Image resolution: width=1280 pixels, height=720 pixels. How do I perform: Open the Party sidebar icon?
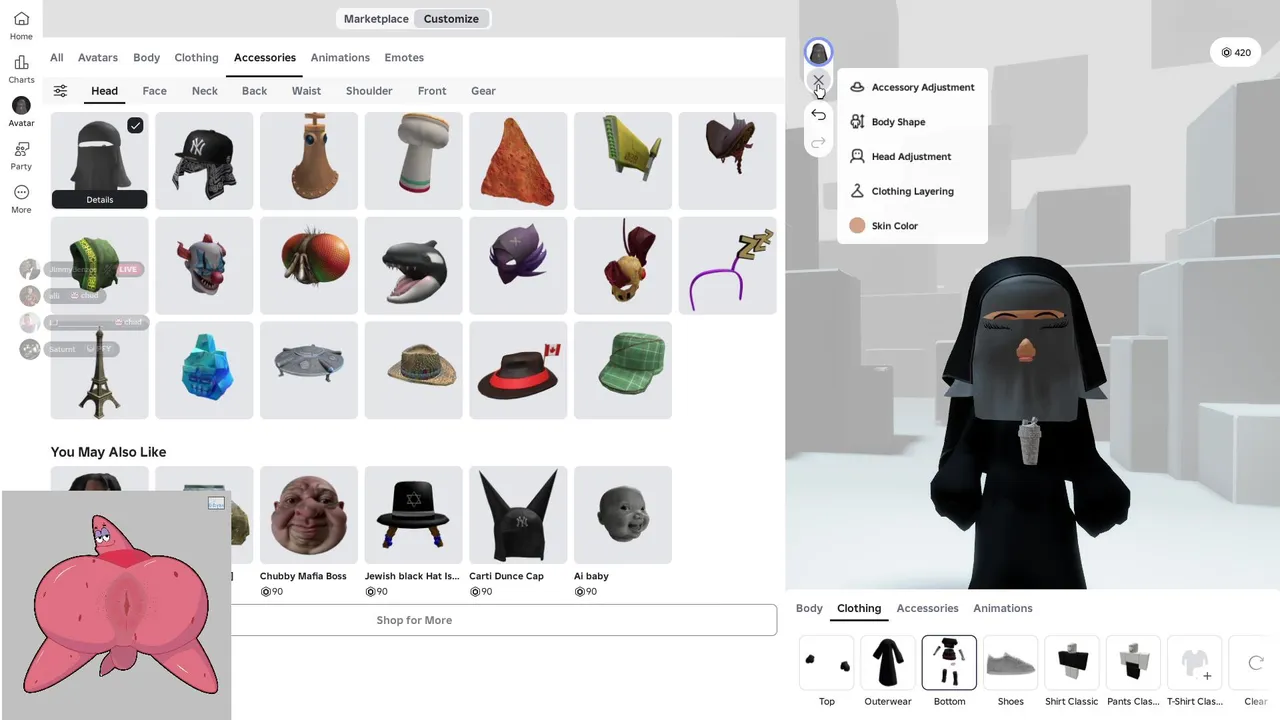[x=21, y=155]
